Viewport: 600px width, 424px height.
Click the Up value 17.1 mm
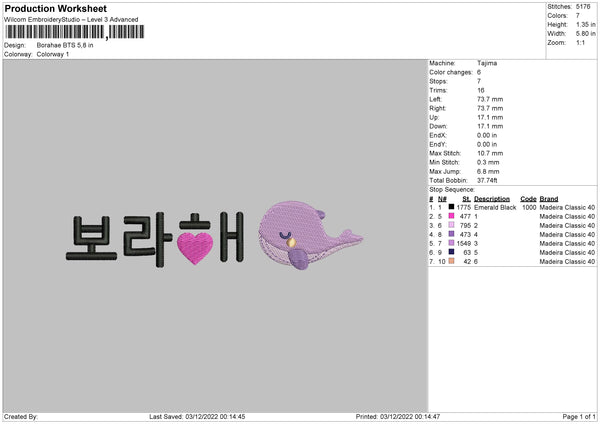coord(490,117)
